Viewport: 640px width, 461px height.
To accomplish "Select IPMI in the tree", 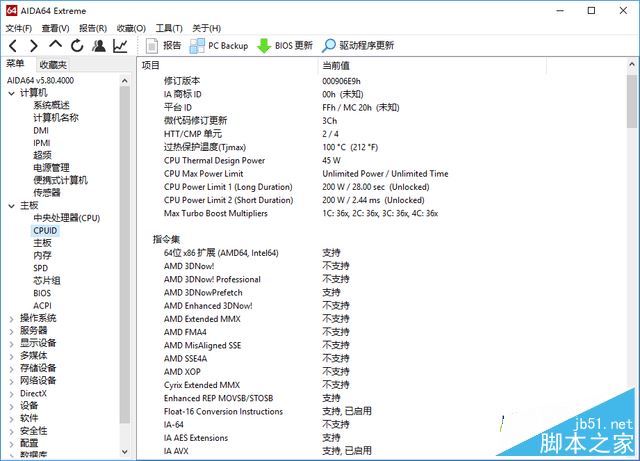I will click(x=42, y=143).
